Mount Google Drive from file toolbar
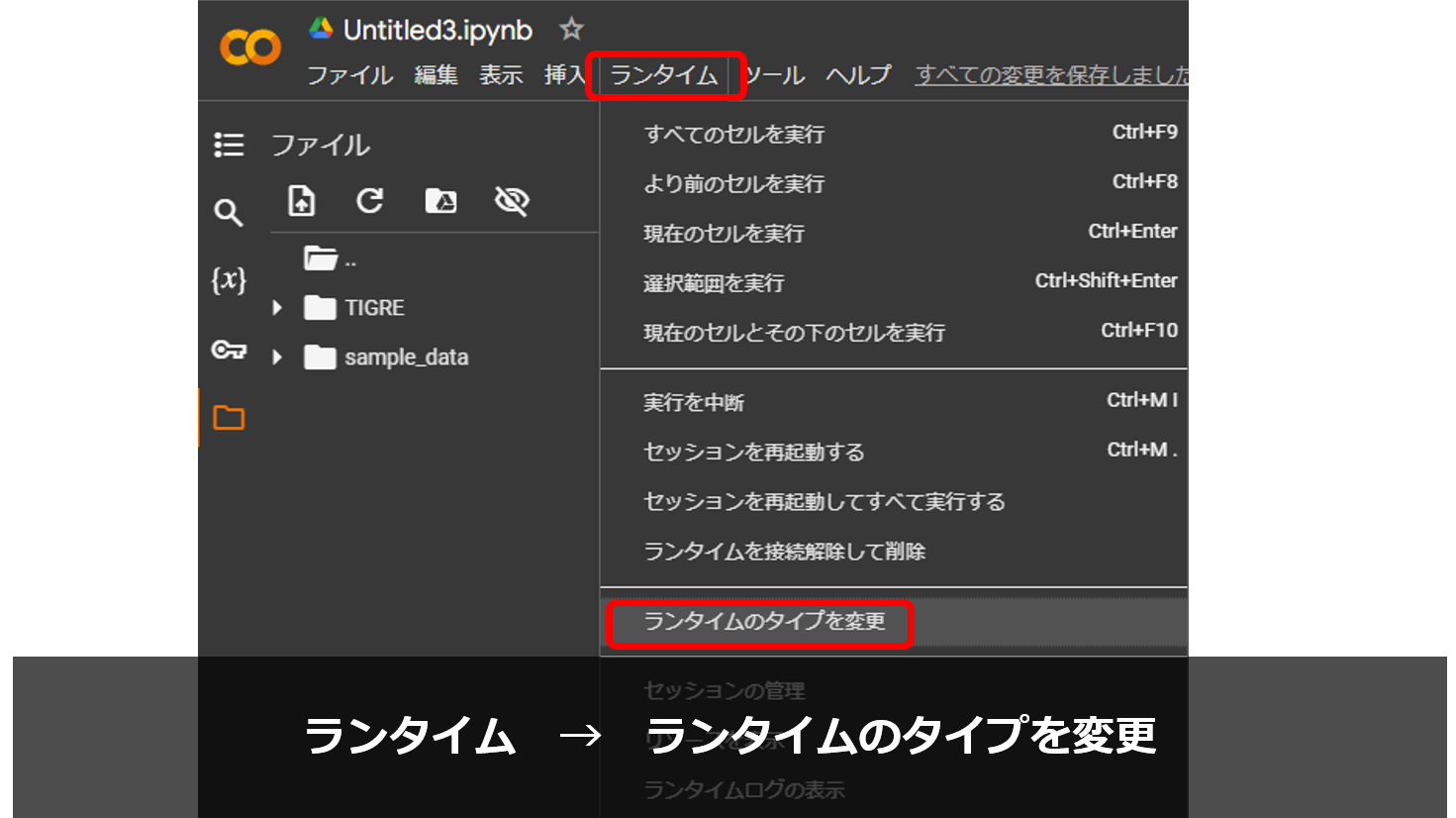Screen dimensions: 1456x818 click(440, 201)
